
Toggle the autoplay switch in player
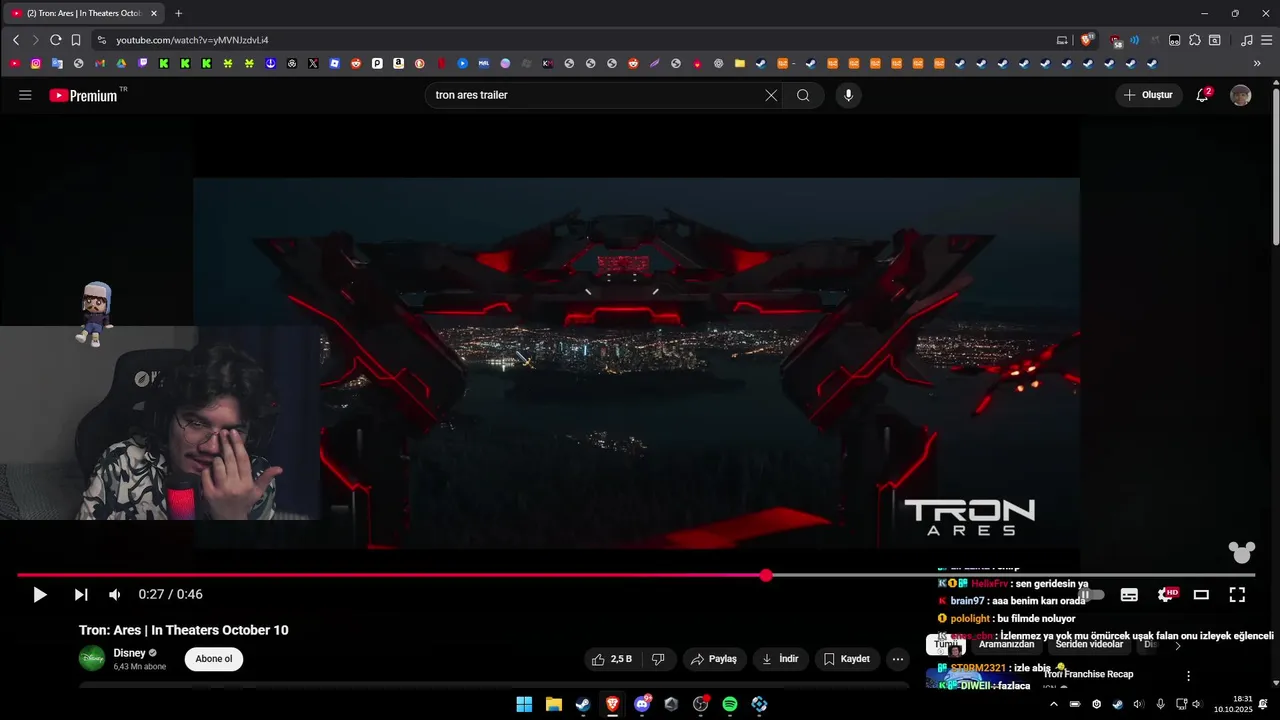click(x=1092, y=595)
